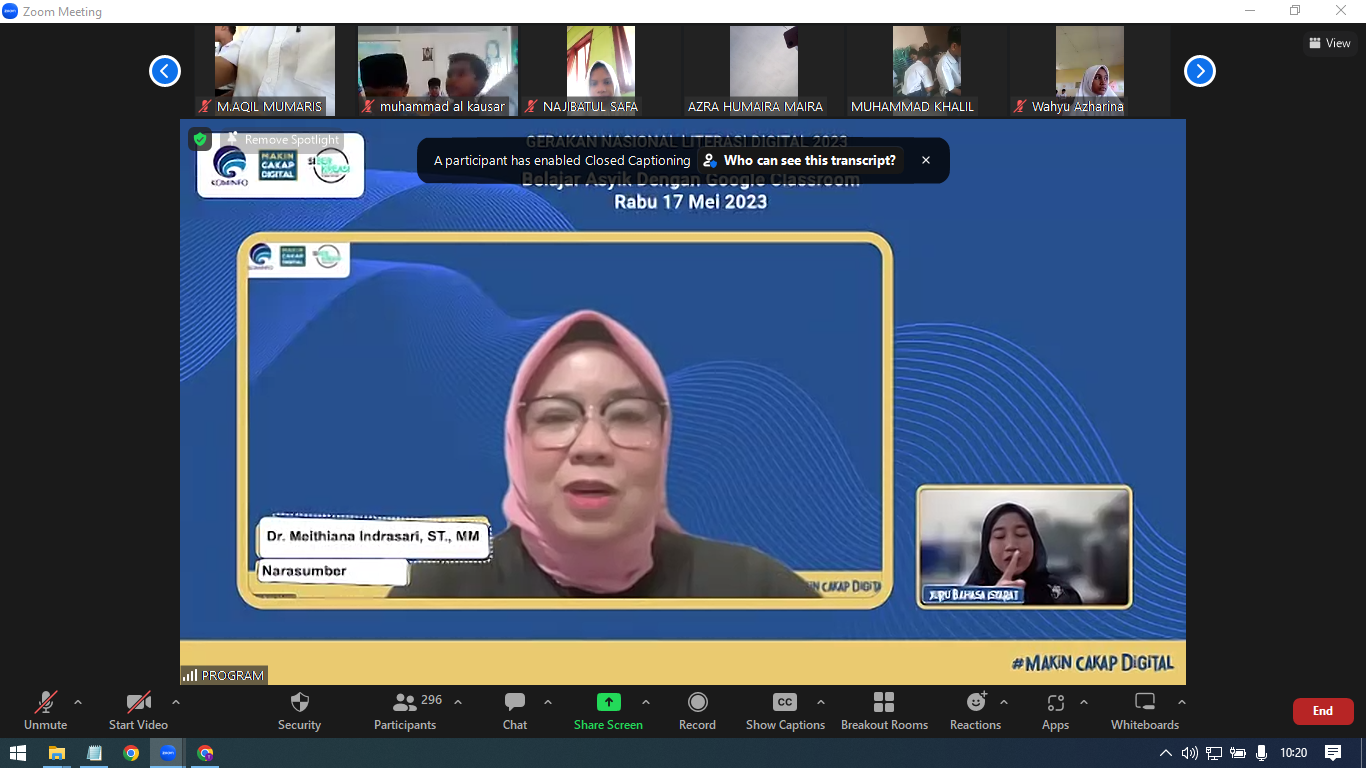Show next participants with the right arrow
This screenshot has width=1366, height=768.
tap(1200, 71)
